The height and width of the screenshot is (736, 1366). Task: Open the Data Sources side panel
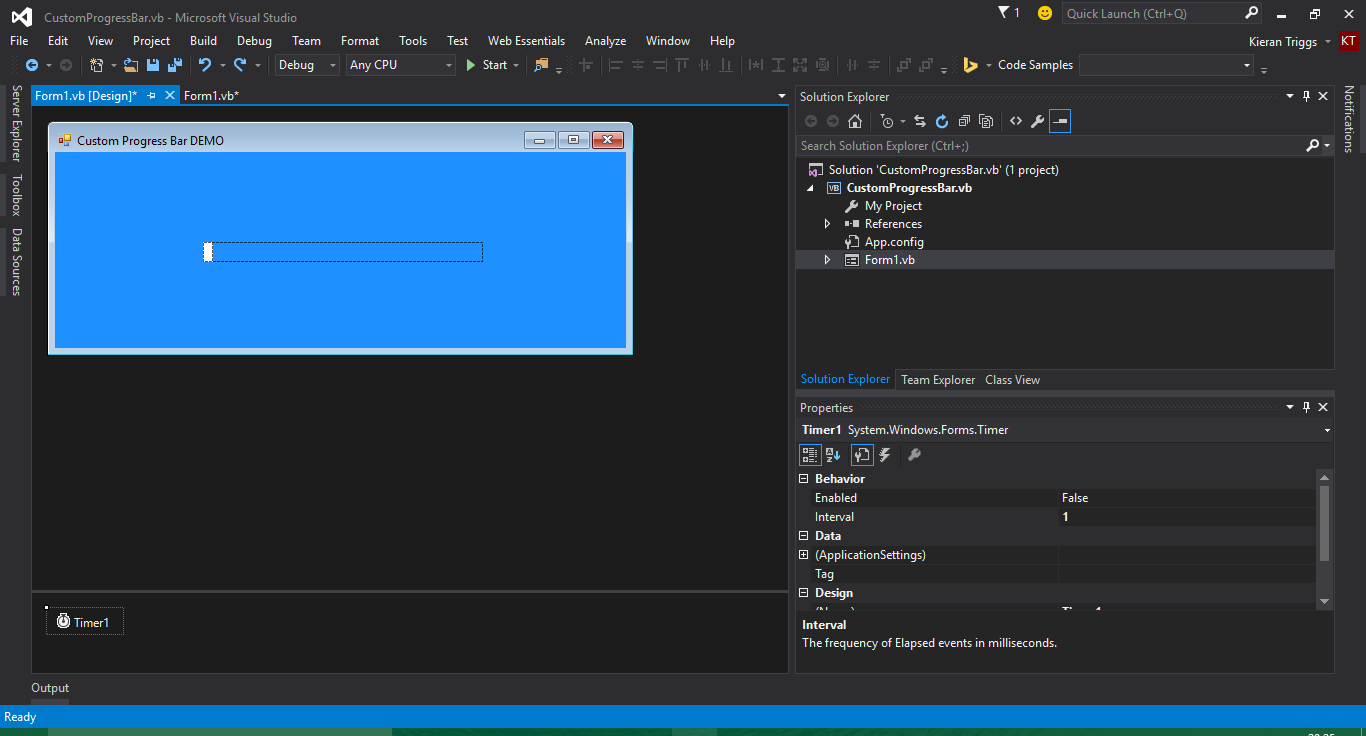pyautogui.click(x=16, y=262)
